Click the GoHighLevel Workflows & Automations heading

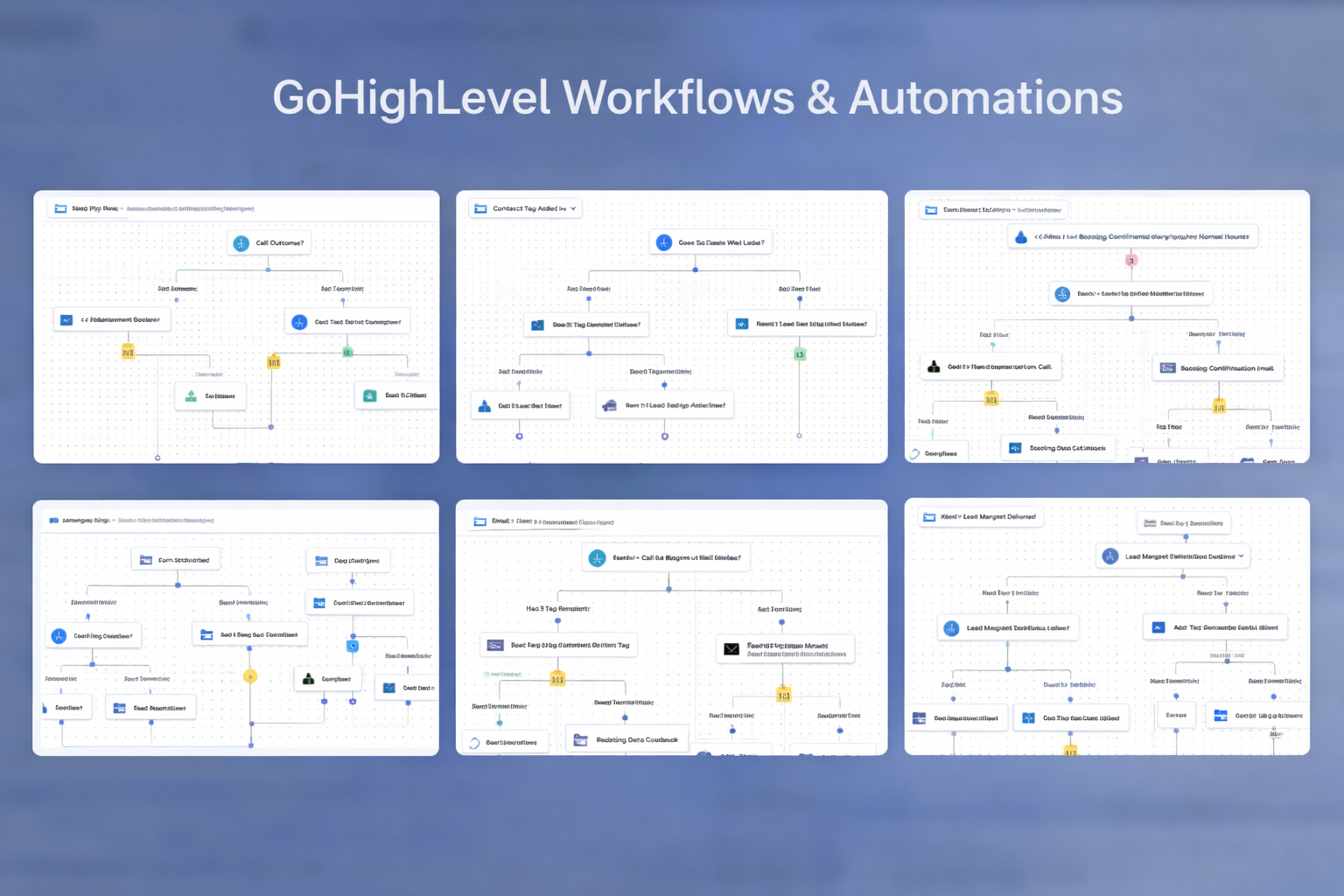point(697,97)
